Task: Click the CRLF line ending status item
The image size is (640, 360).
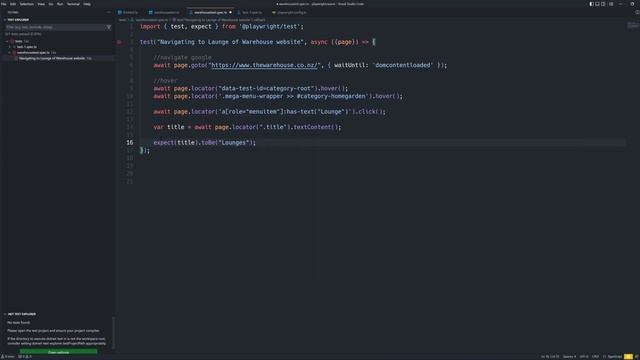Action: coord(596,357)
